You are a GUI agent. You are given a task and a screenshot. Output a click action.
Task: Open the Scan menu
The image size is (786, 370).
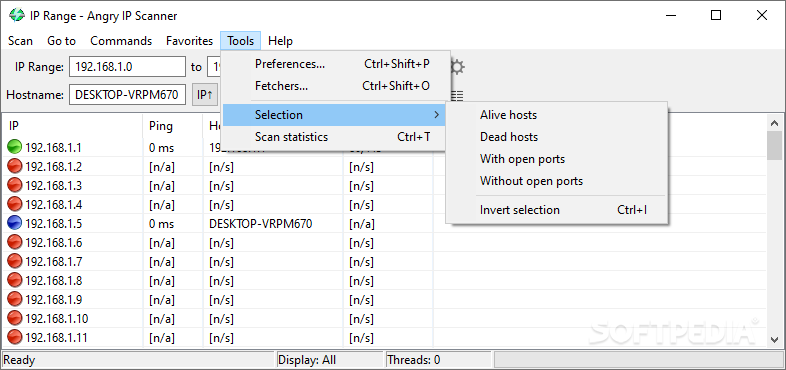click(21, 41)
